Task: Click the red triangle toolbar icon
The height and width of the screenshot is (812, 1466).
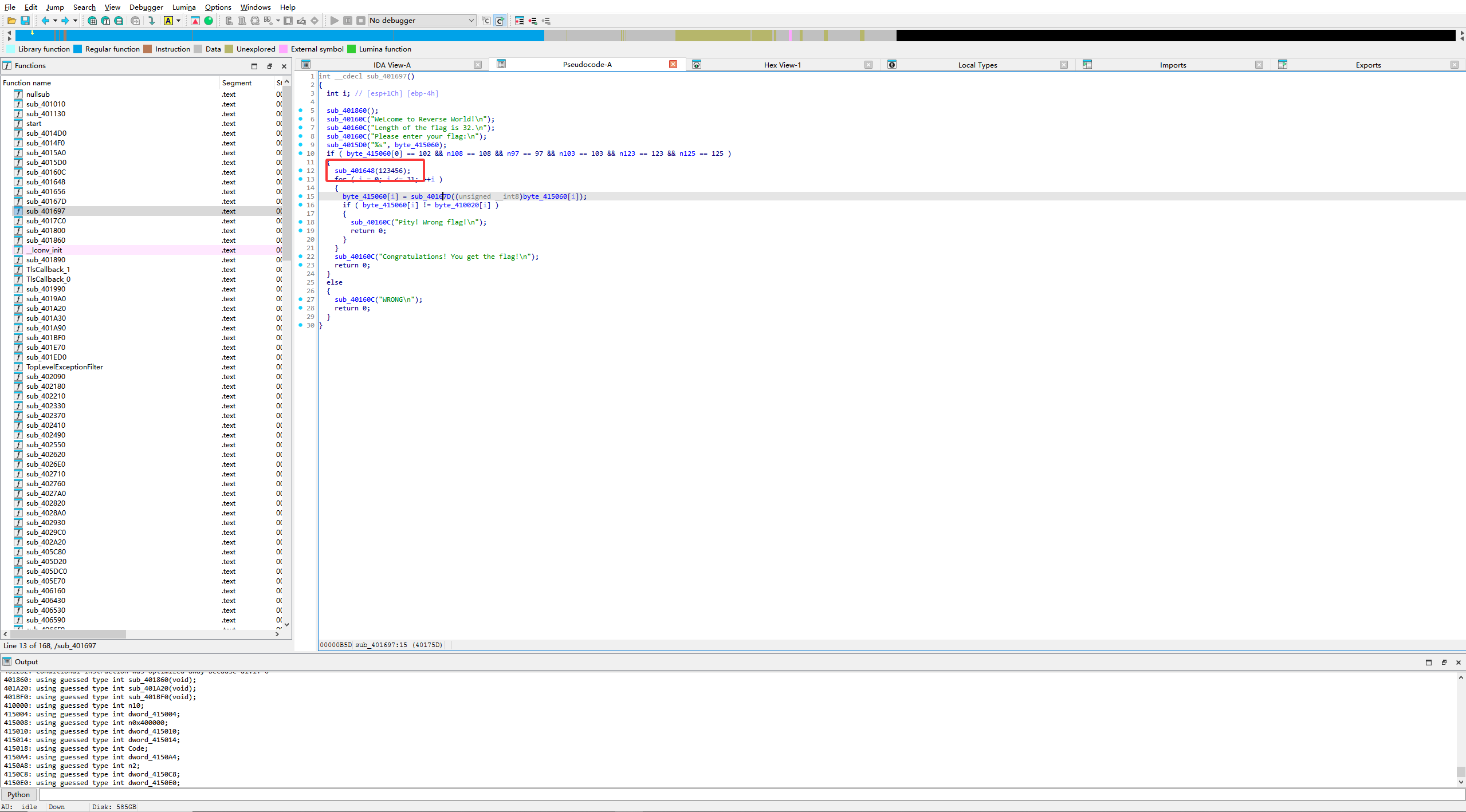Action: 195,21
